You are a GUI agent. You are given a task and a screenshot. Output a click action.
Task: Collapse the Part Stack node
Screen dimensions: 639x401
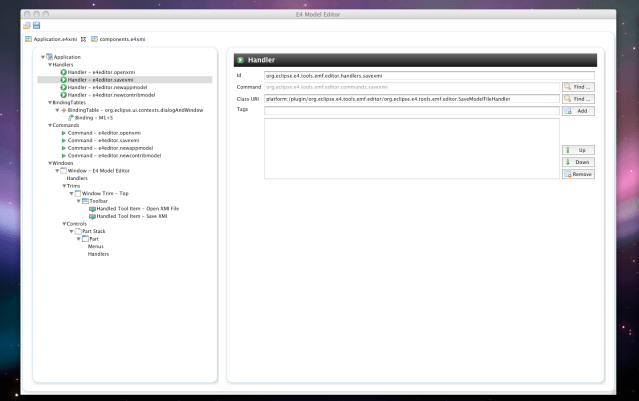click(70, 231)
